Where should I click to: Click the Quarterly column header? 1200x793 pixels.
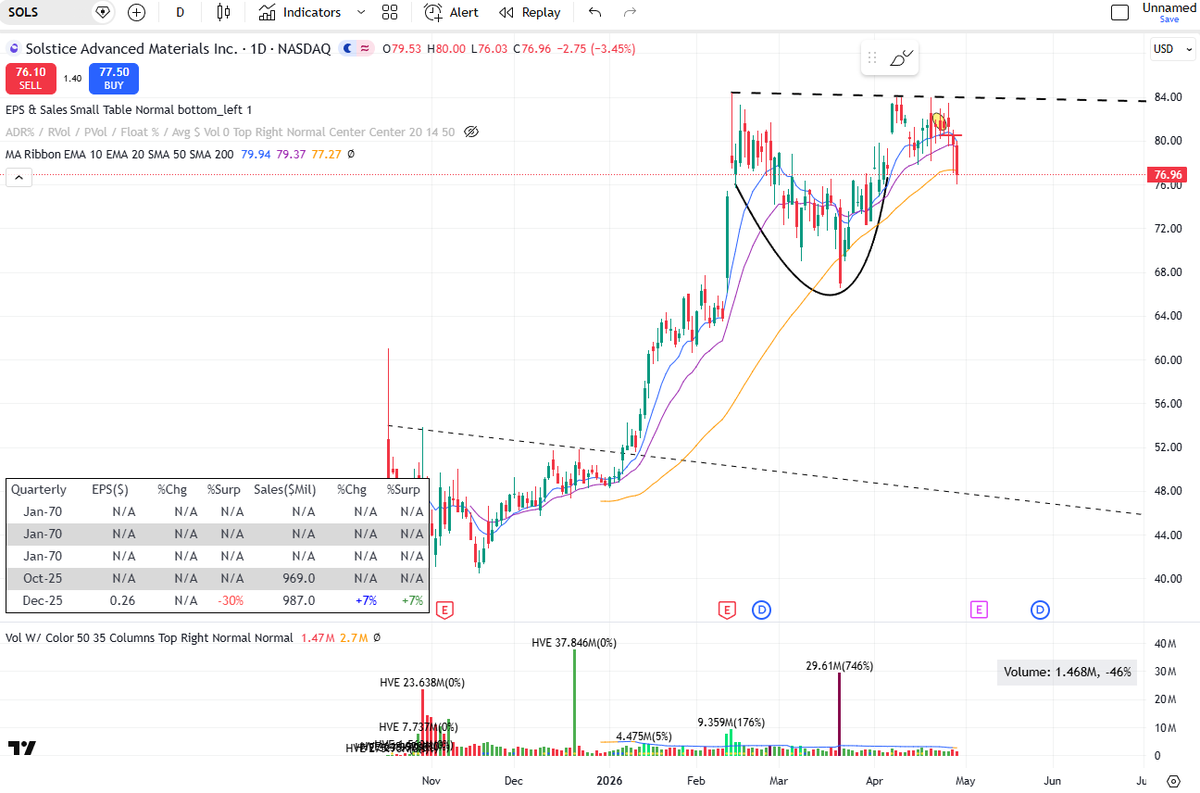(x=39, y=490)
